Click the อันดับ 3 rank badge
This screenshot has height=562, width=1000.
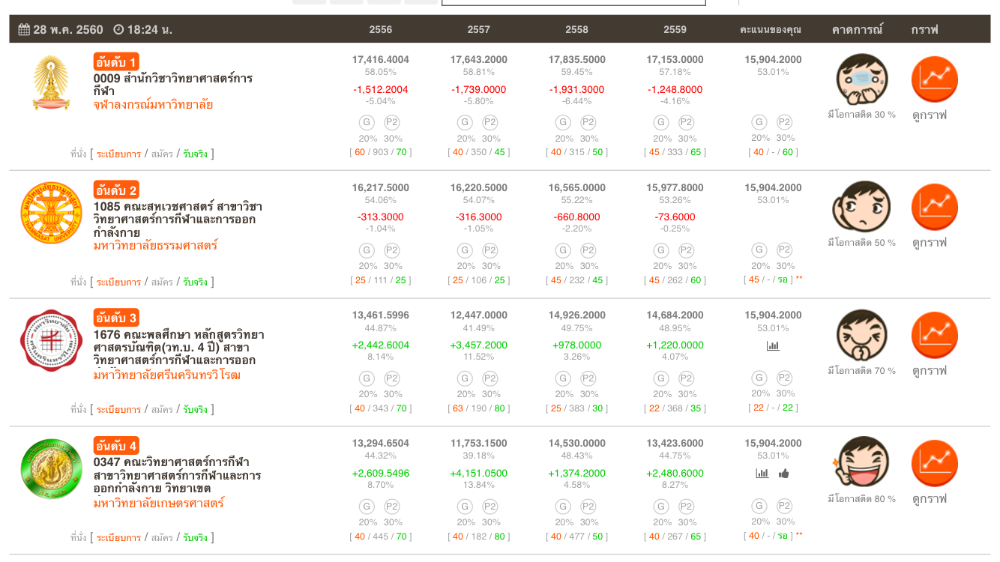tap(117, 318)
